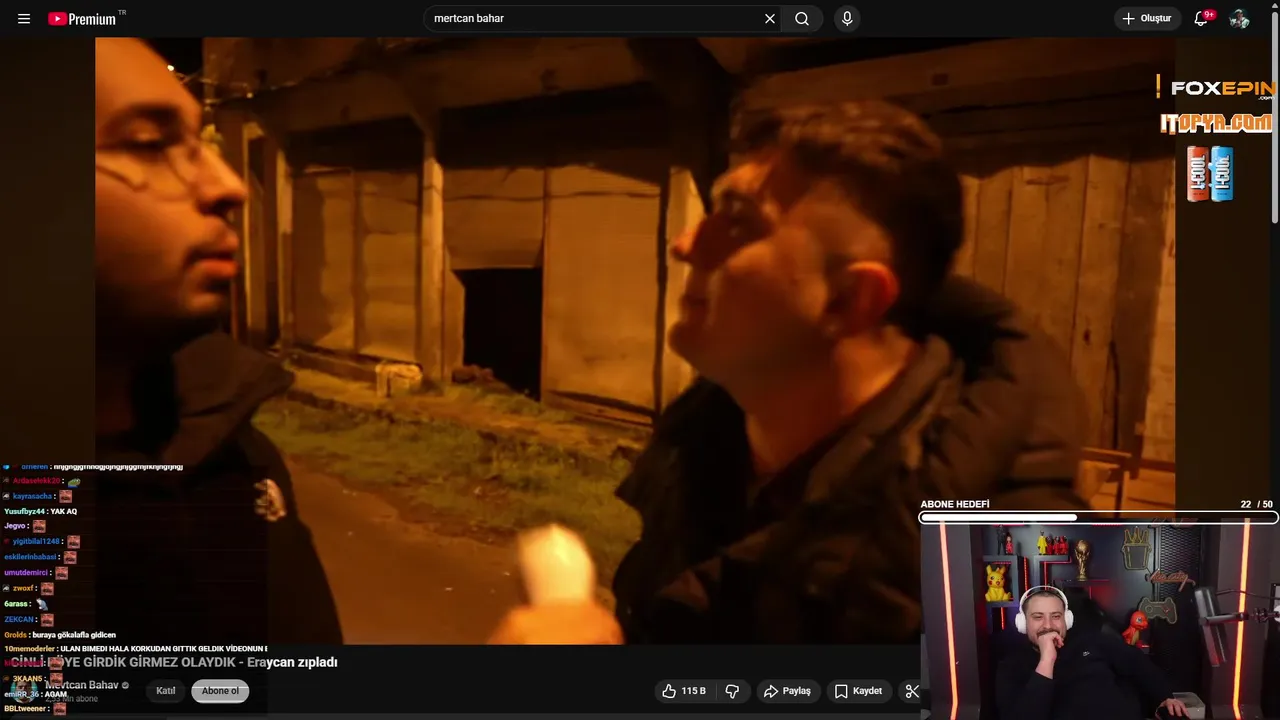The height and width of the screenshot is (720, 1280).
Task: Click the chat username BBLtweener
Action: pyautogui.click(x=26, y=709)
